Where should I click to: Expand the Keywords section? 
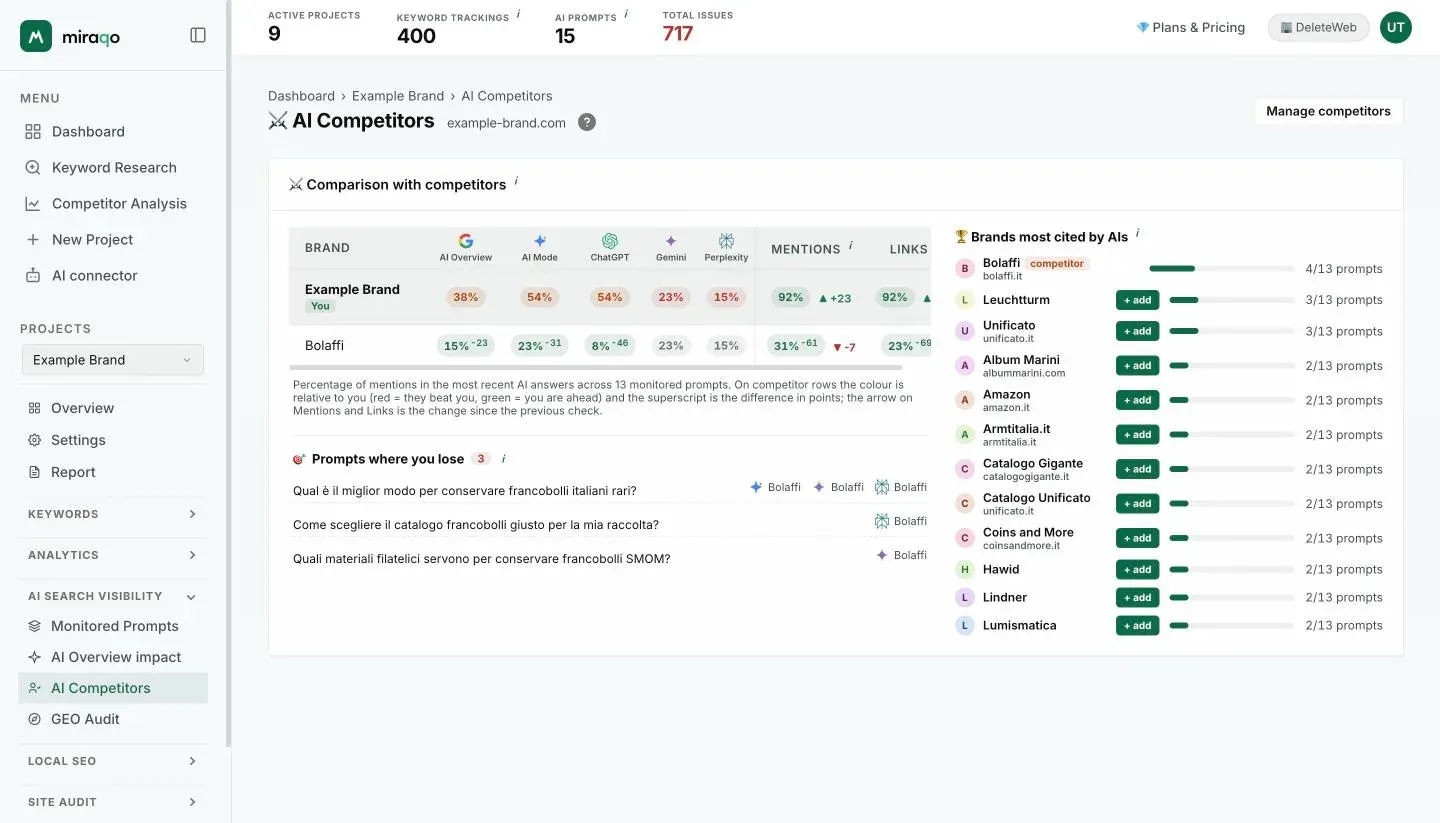point(113,514)
